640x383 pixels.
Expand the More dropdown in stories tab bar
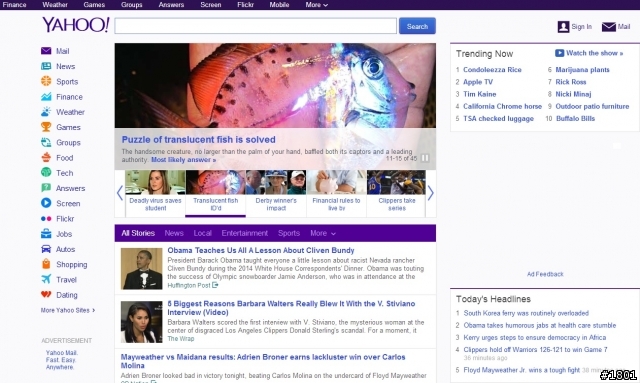(x=323, y=233)
